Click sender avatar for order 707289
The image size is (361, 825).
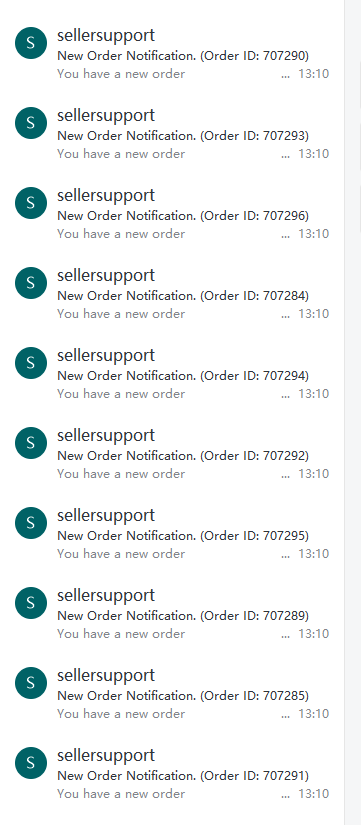coord(31,603)
